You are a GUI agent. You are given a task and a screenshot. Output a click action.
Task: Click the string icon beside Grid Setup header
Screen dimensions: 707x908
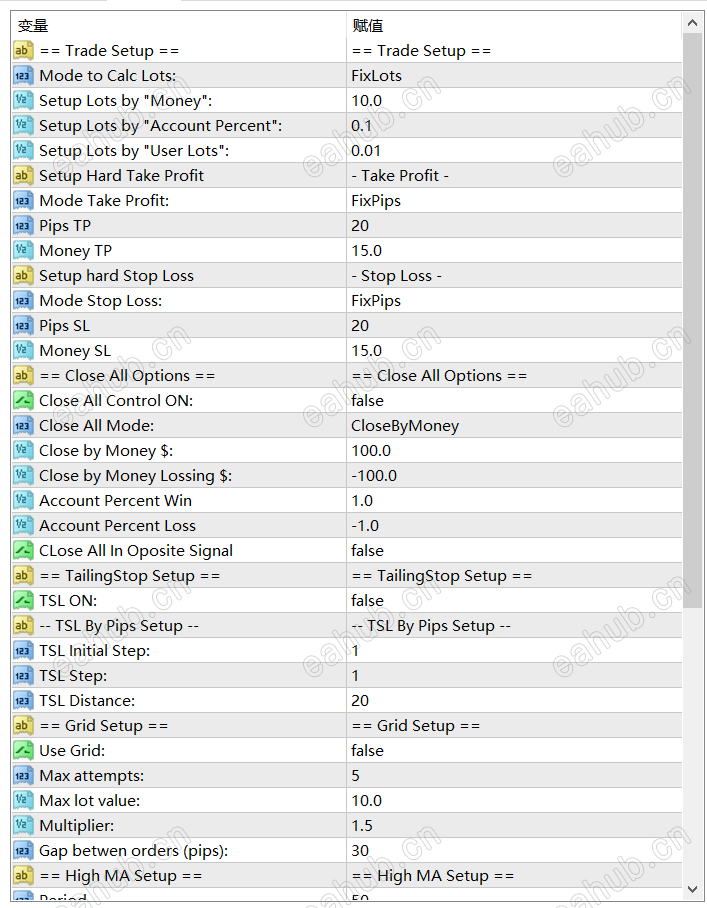click(x=23, y=725)
